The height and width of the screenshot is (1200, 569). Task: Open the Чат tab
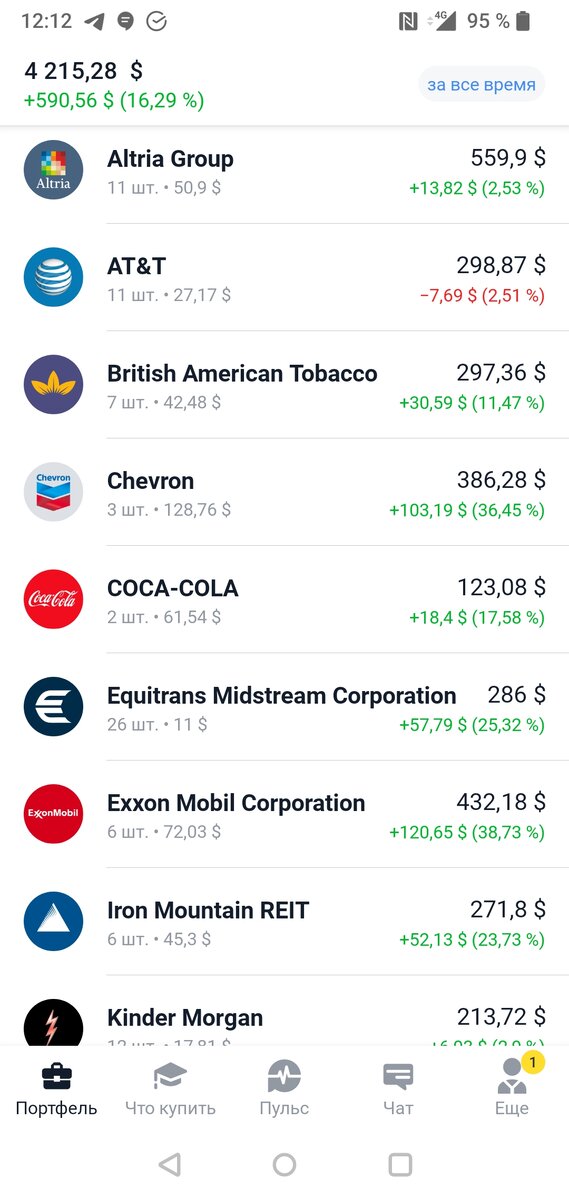pyautogui.click(x=398, y=1089)
